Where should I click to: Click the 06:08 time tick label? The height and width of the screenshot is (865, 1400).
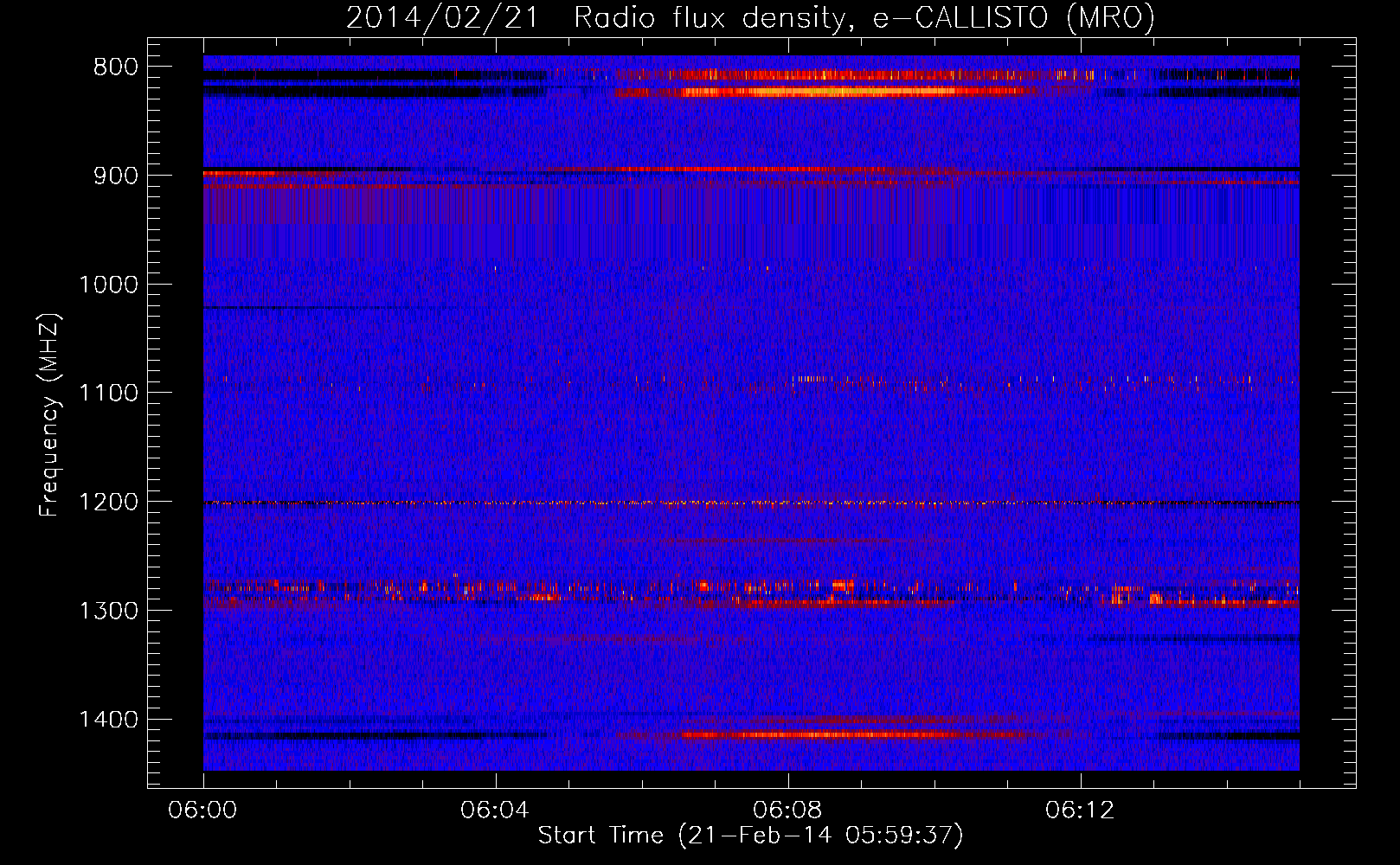pyautogui.click(x=787, y=811)
